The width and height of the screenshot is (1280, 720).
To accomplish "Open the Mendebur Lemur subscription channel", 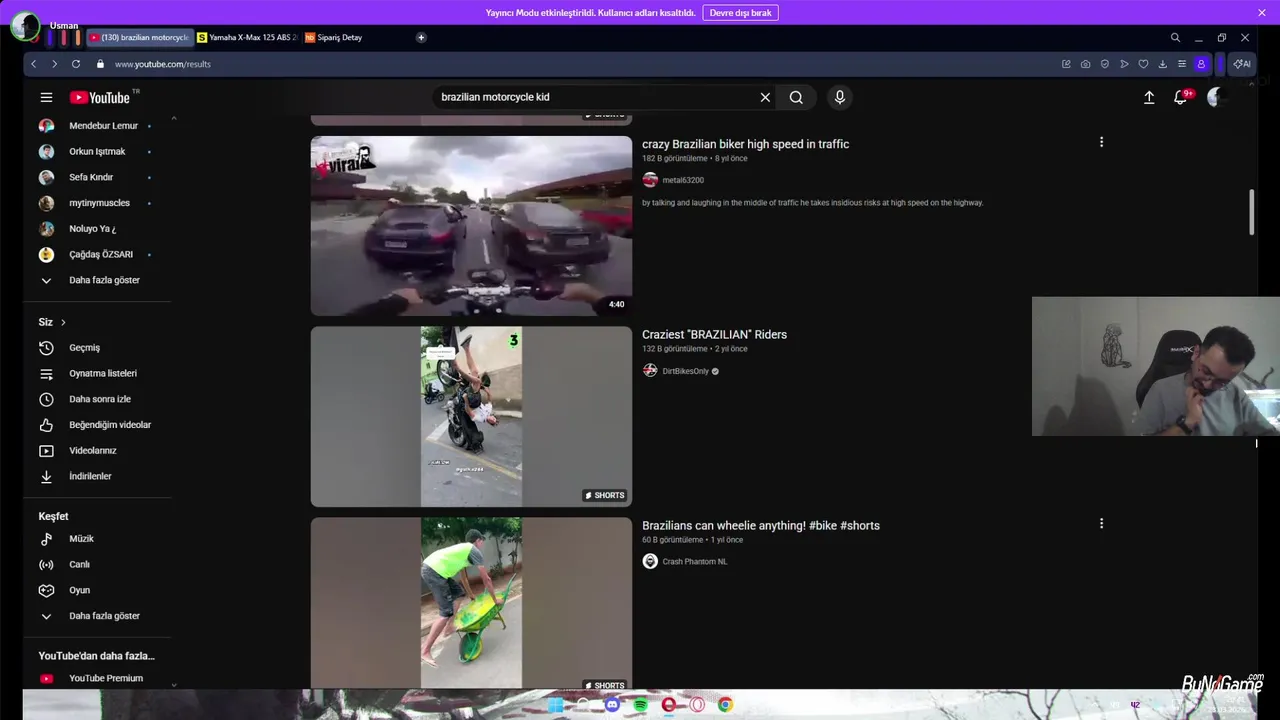I will (x=103, y=126).
